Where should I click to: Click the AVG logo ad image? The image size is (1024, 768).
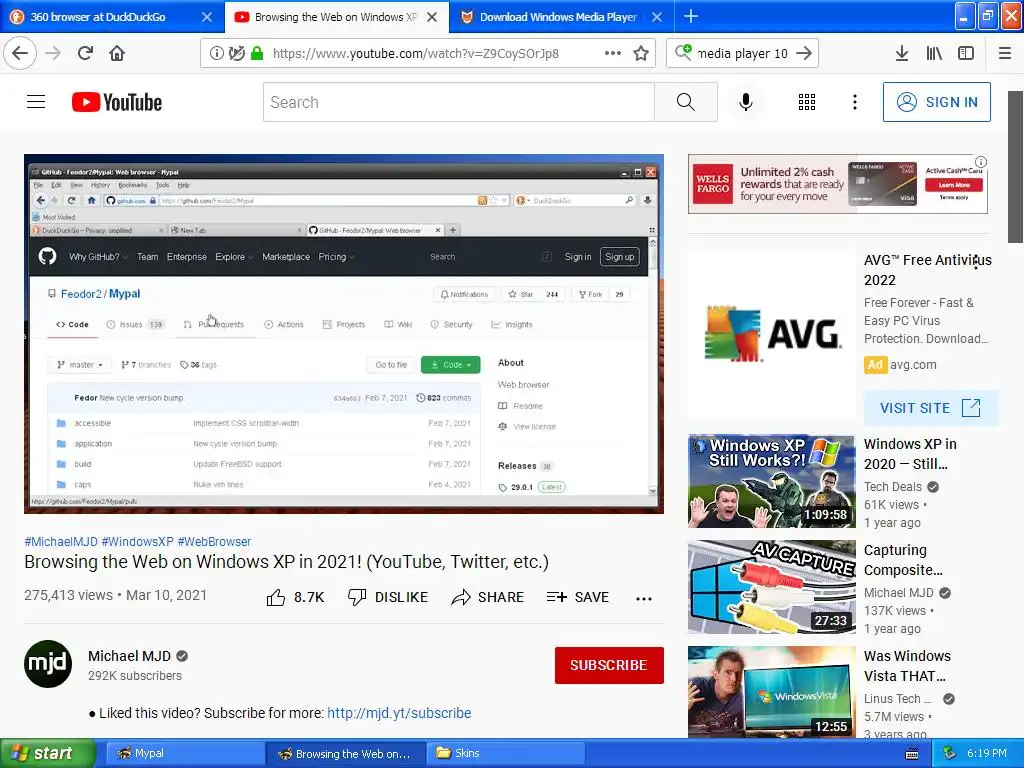(771, 334)
